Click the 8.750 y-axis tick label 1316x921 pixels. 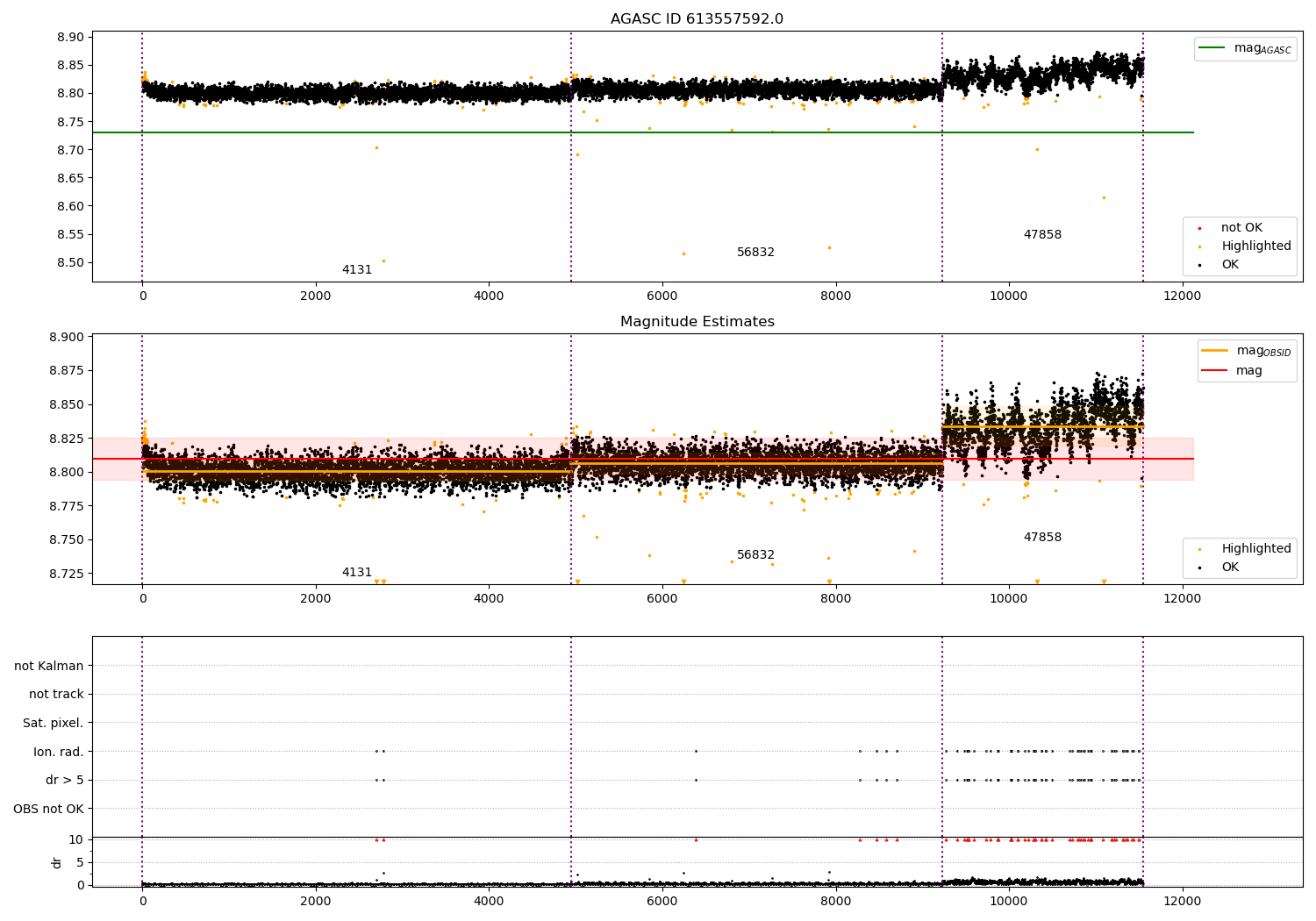pos(67,540)
